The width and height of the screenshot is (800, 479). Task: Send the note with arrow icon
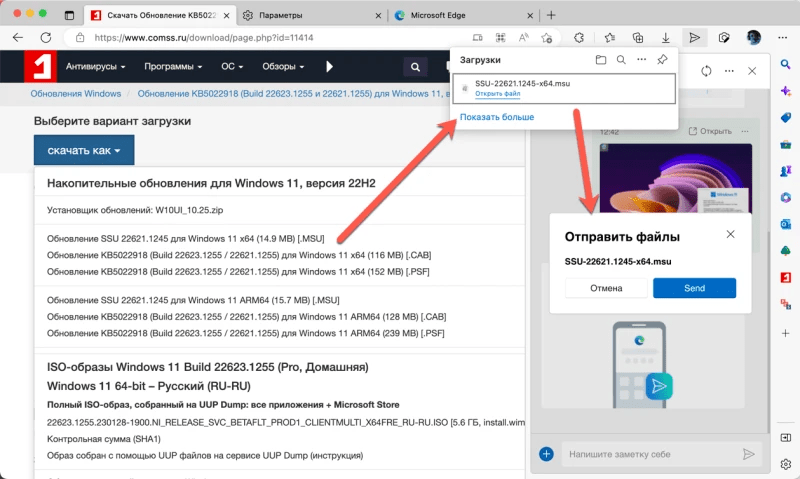(x=748, y=454)
